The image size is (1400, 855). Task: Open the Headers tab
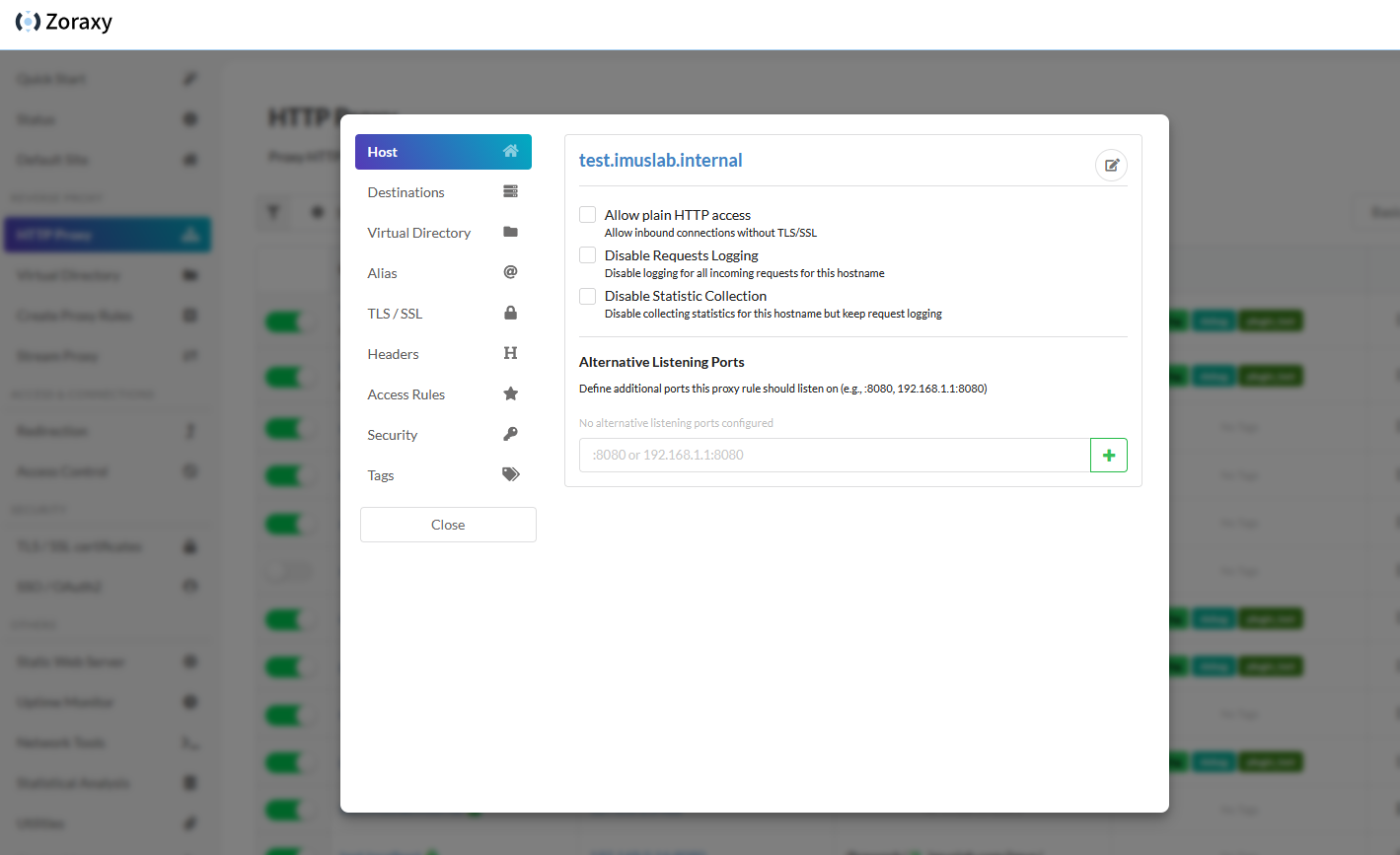(x=443, y=354)
